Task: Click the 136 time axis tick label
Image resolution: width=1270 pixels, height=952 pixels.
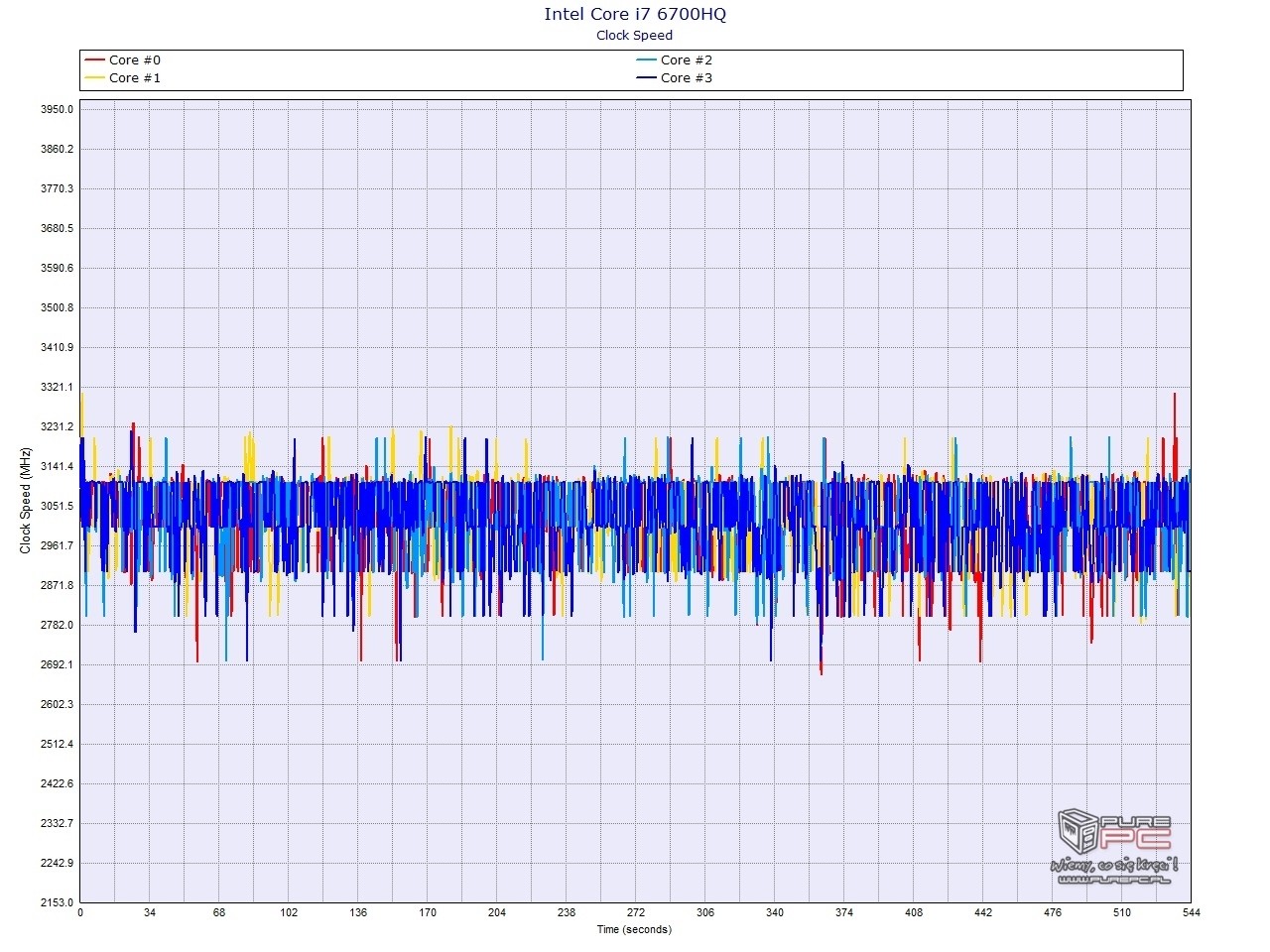Action: tap(358, 913)
